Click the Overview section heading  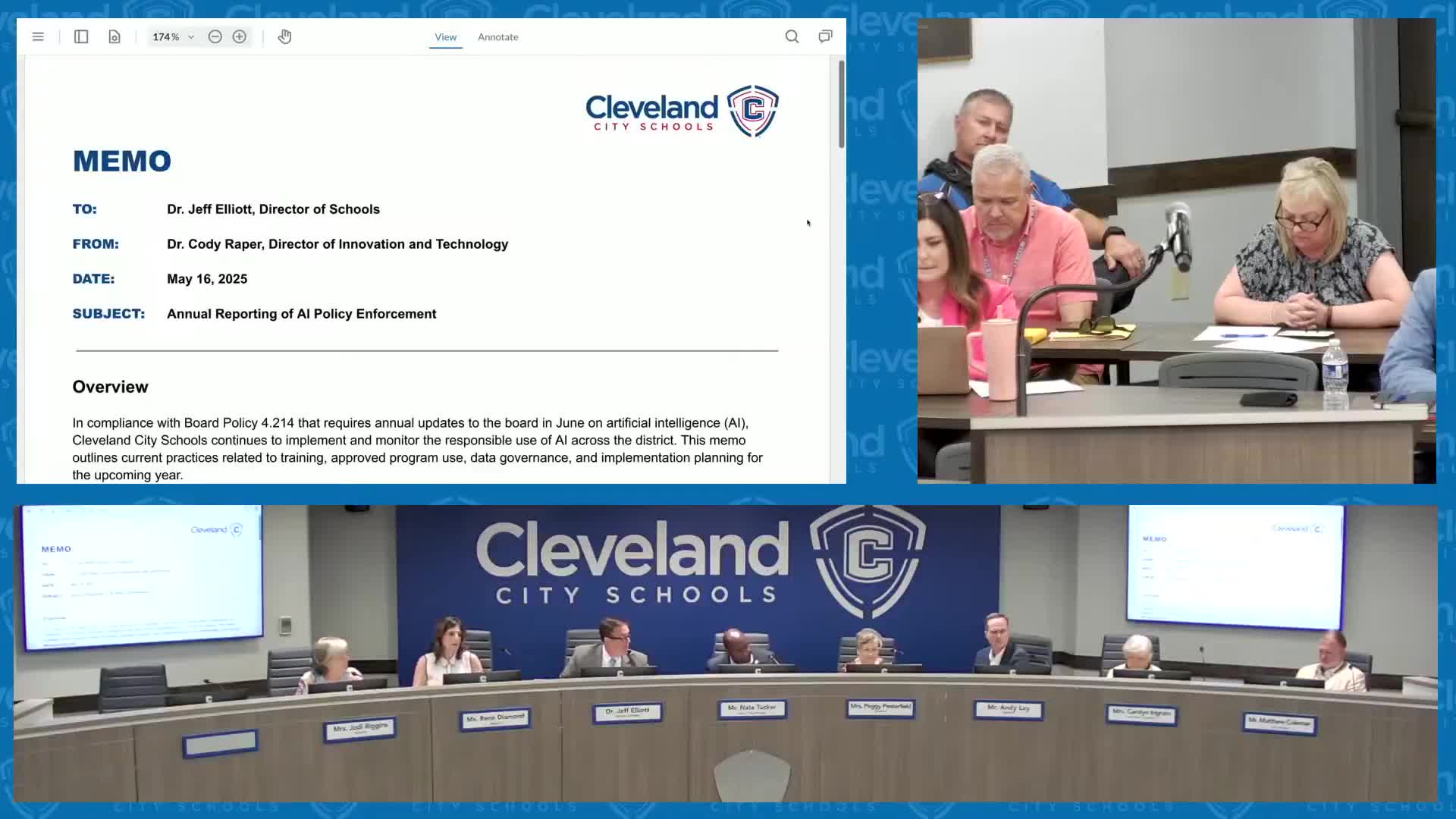tap(110, 387)
